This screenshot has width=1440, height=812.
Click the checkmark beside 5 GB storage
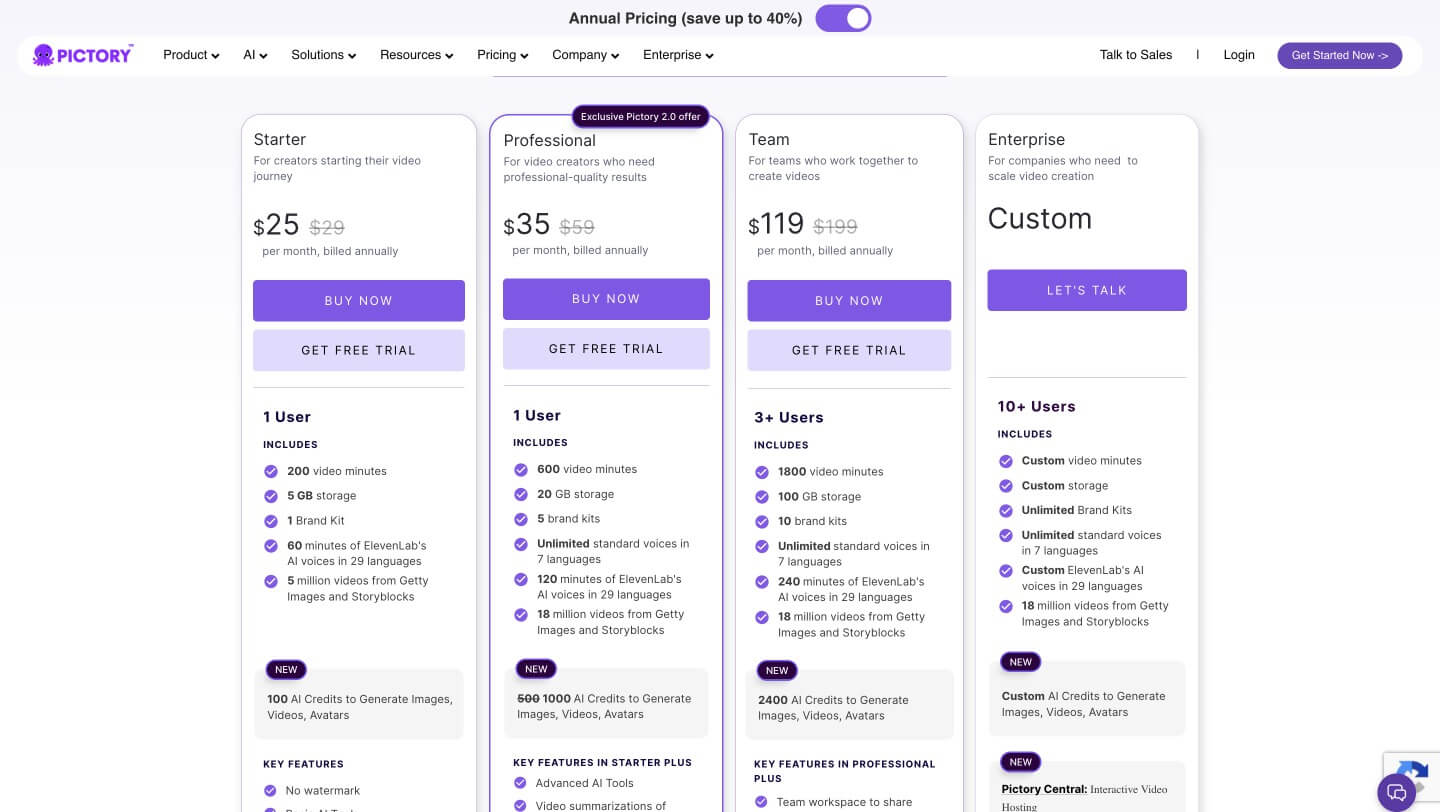pos(270,496)
